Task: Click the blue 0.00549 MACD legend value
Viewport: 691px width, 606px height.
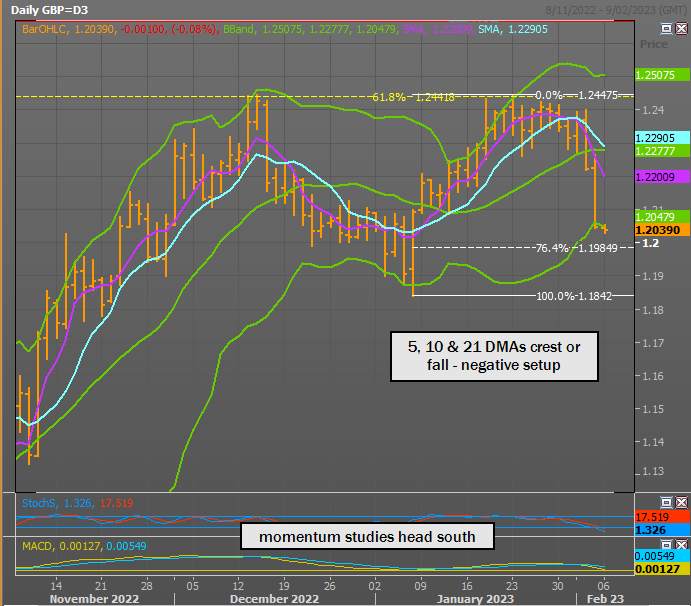Action: [x=126, y=546]
